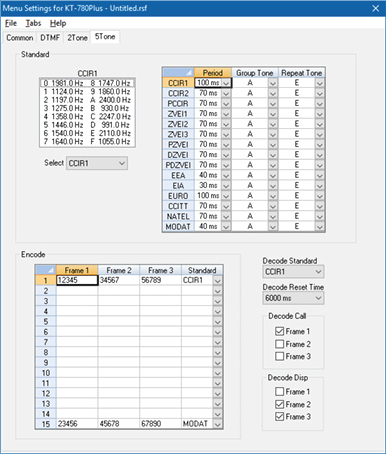Viewport: 386px width, 454px height.
Task: Select the MODAT row header
Action: pos(178,227)
